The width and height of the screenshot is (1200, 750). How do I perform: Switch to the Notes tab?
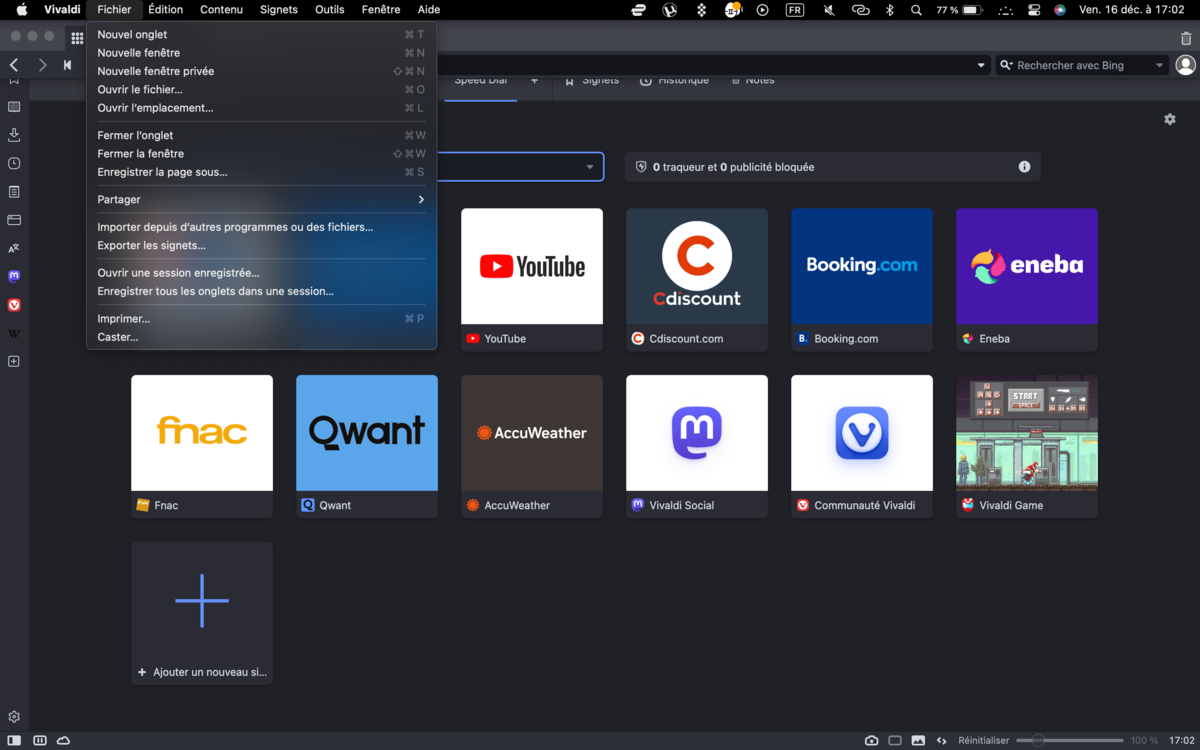[x=753, y=80]
